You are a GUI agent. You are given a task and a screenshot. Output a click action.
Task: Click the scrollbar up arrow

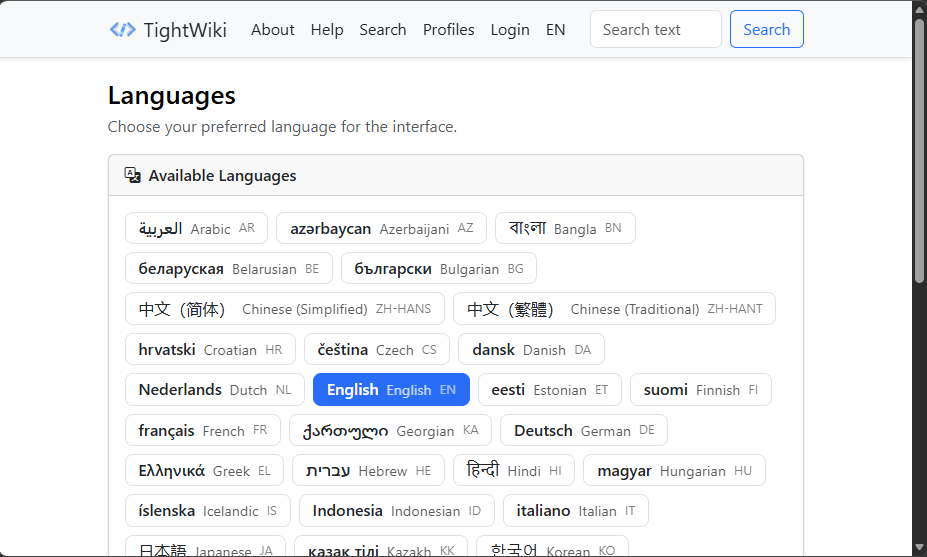tap(919, 8)
